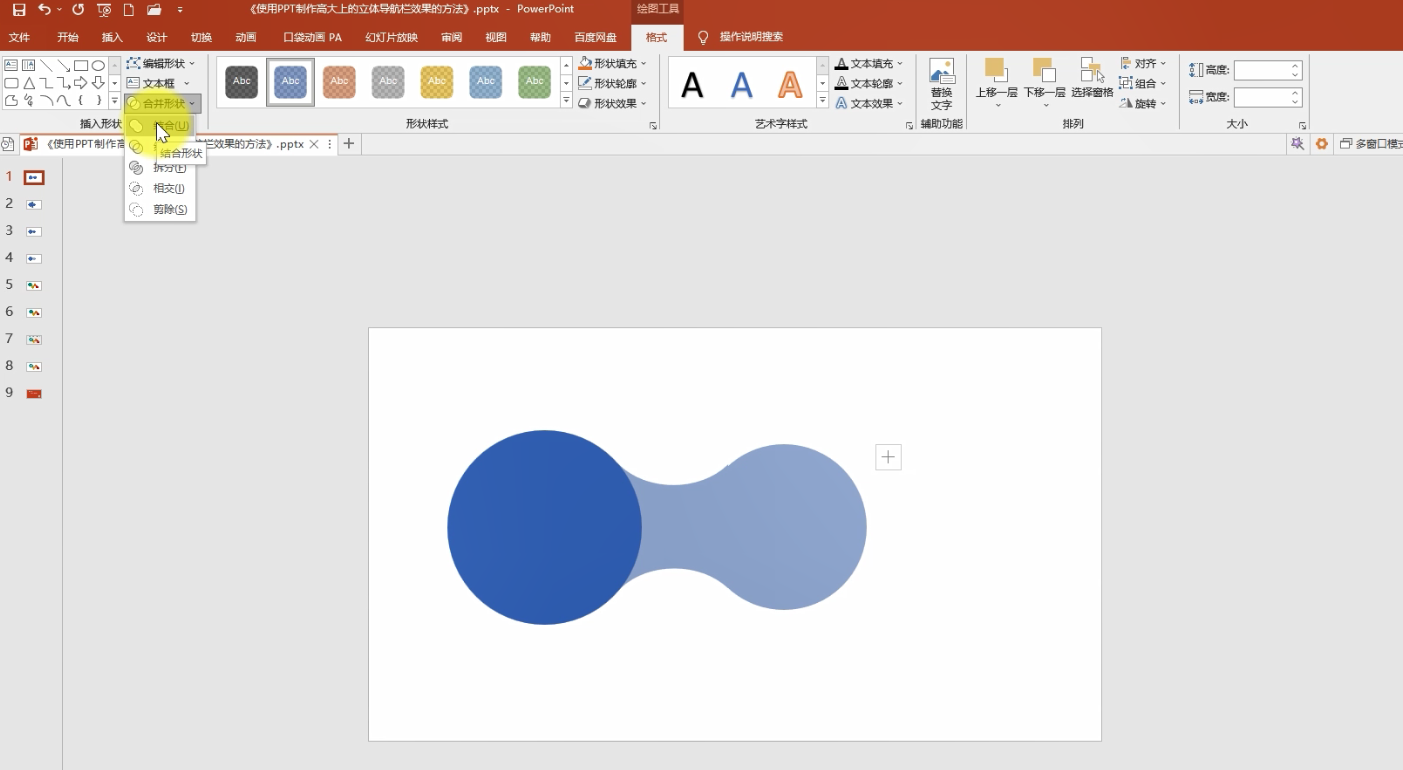Choose Intersect (相交) from merge shapes menu
Image resolution: width=1403 pixels, height=770 pixels.
[x=167, y=189]
